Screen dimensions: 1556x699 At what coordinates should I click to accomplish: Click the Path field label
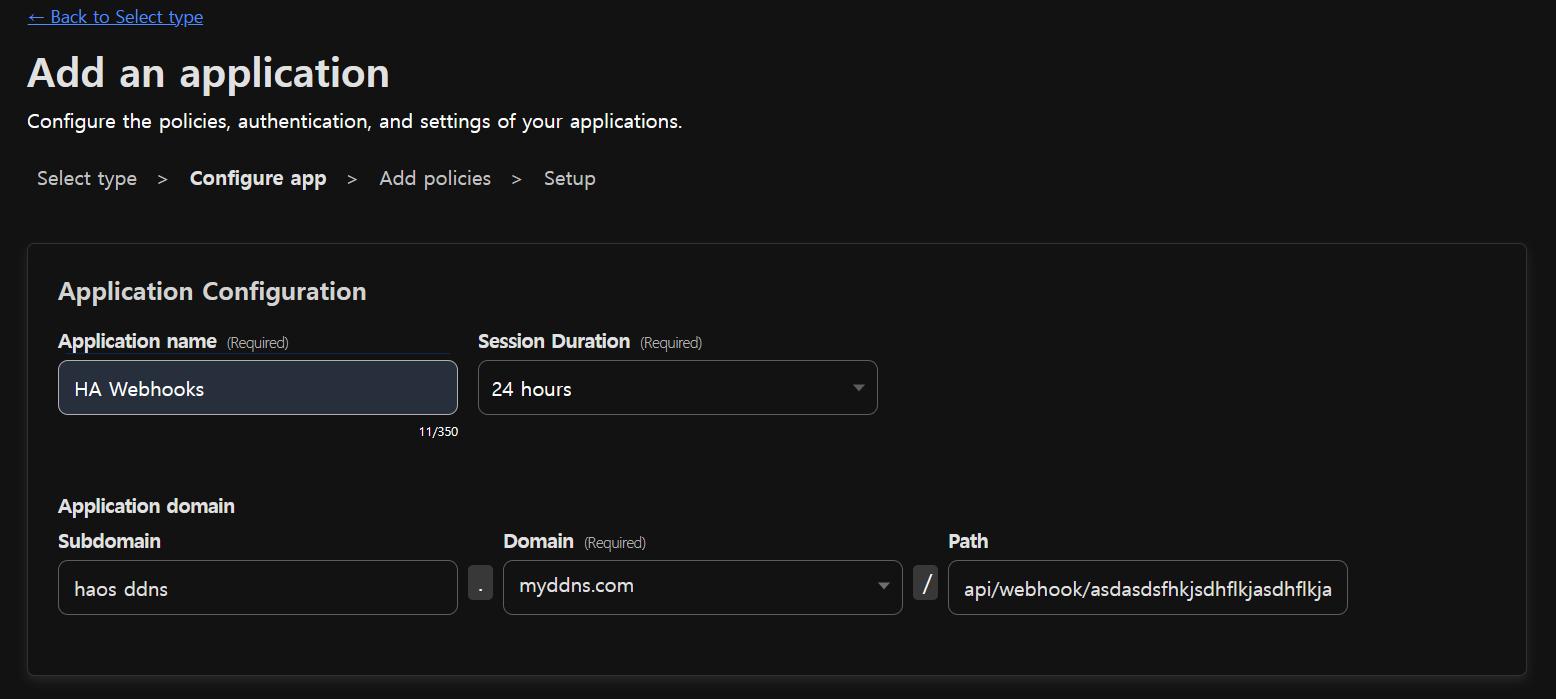coord(967,541)
